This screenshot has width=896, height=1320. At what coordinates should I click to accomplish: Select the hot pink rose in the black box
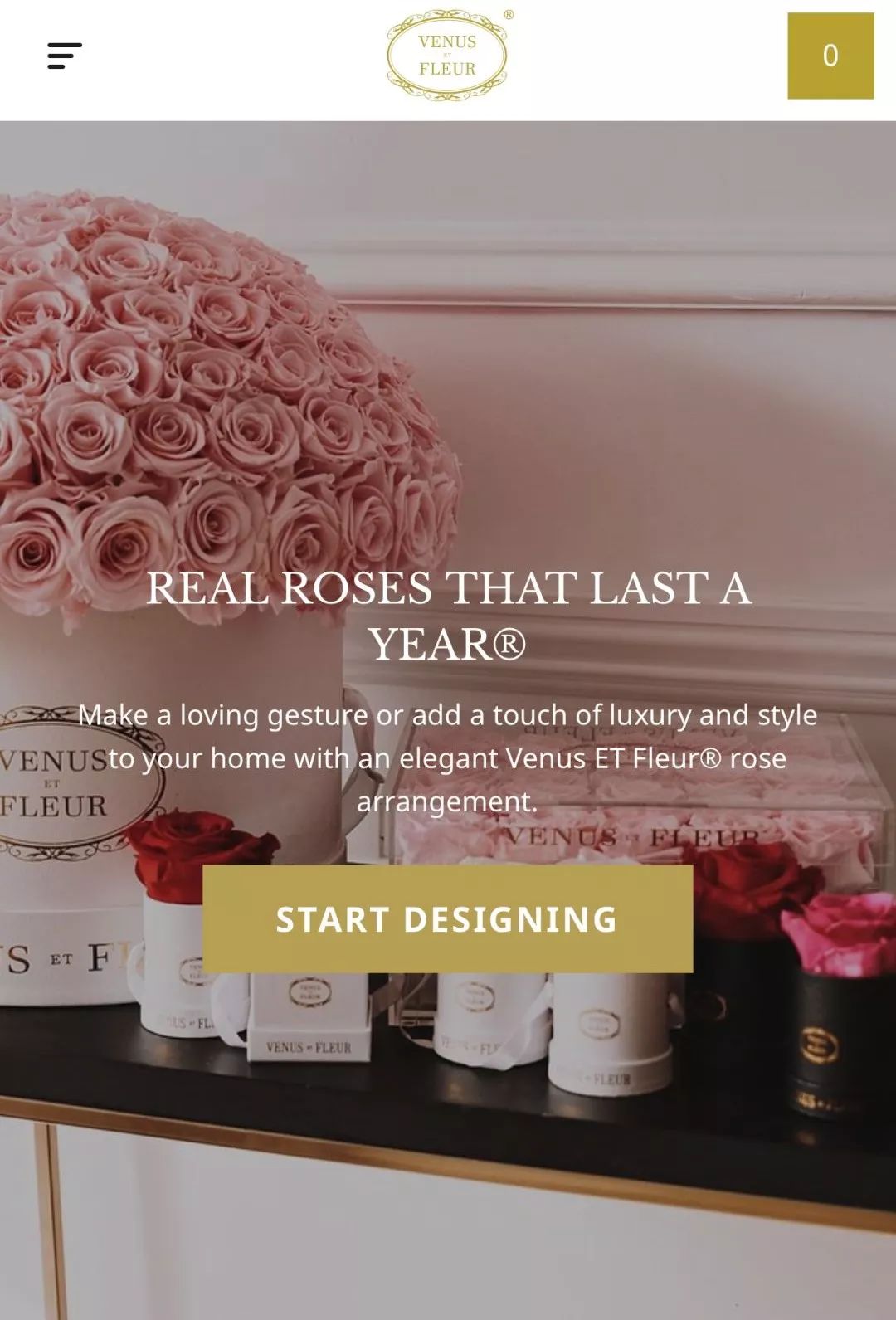tap(838, 933)
